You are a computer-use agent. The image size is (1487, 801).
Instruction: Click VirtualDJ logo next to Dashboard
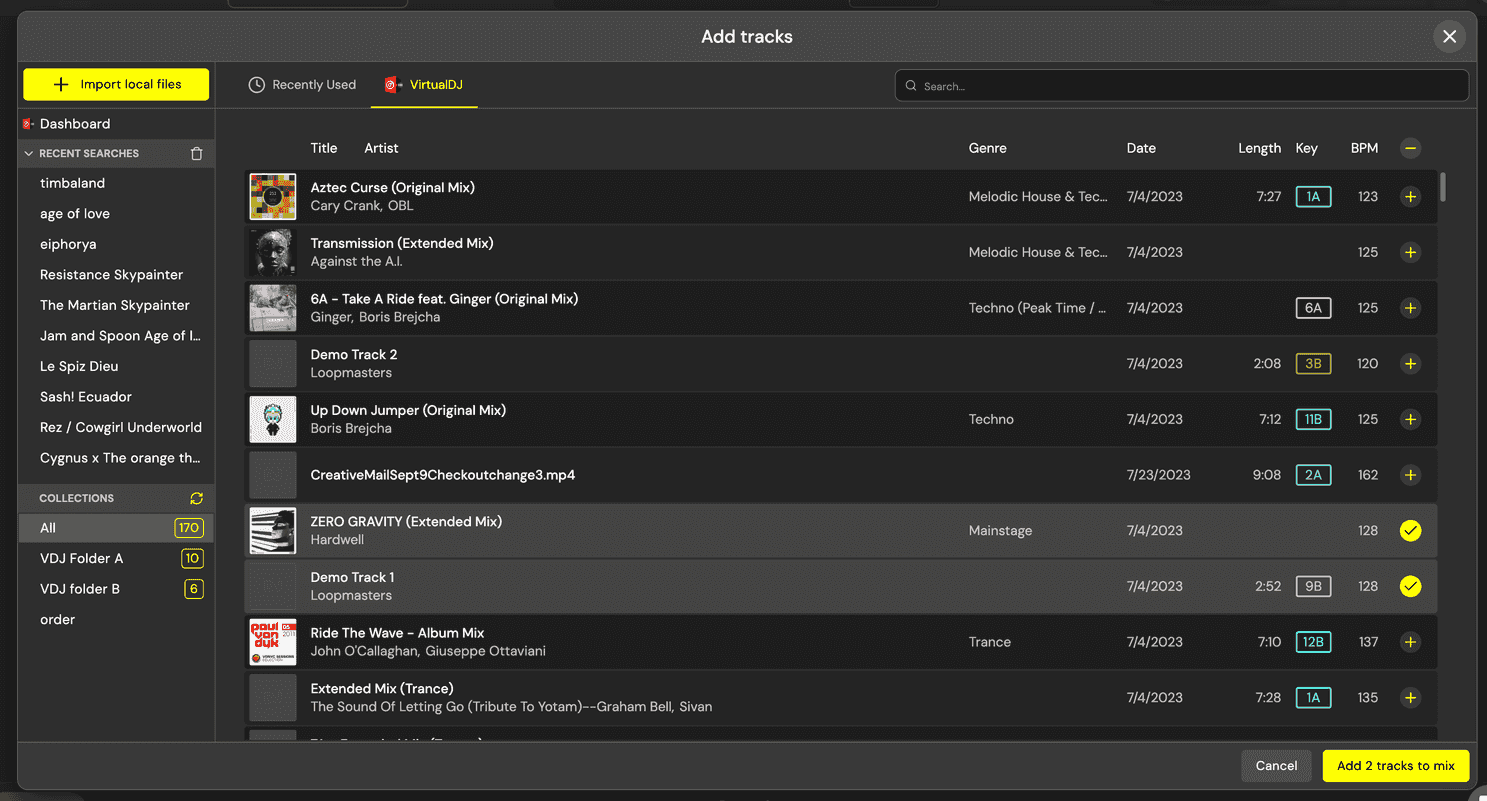pyautogui.click(x=28, y=124)
